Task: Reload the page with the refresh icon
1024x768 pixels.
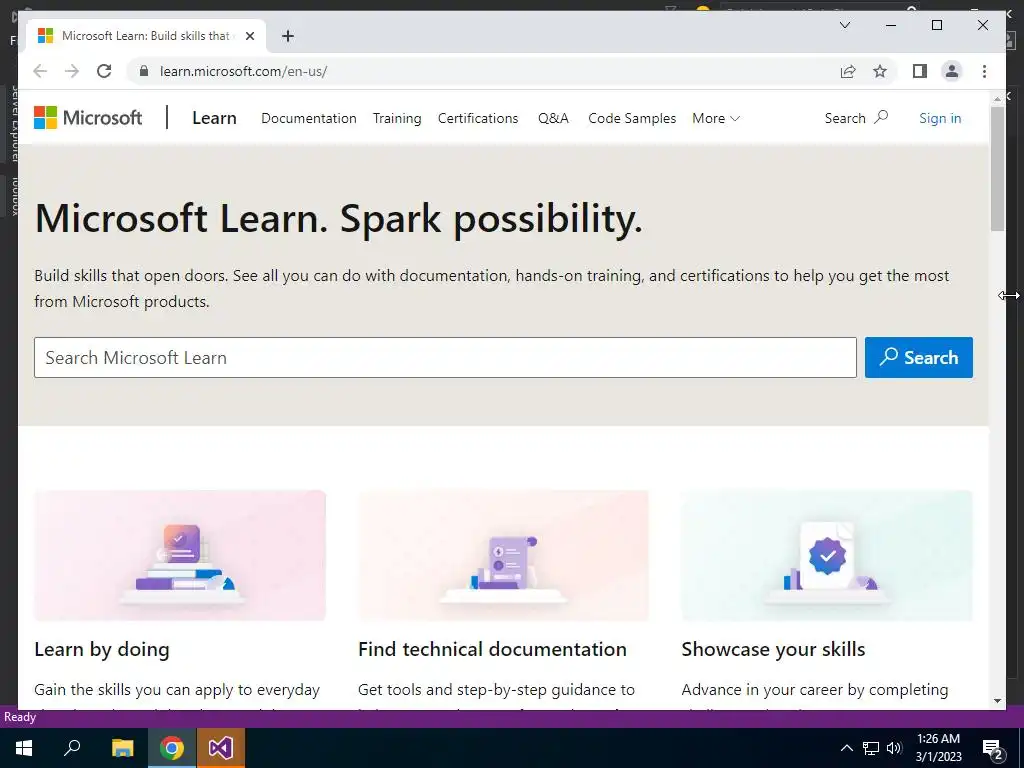Action: click(x=104, y=71)
